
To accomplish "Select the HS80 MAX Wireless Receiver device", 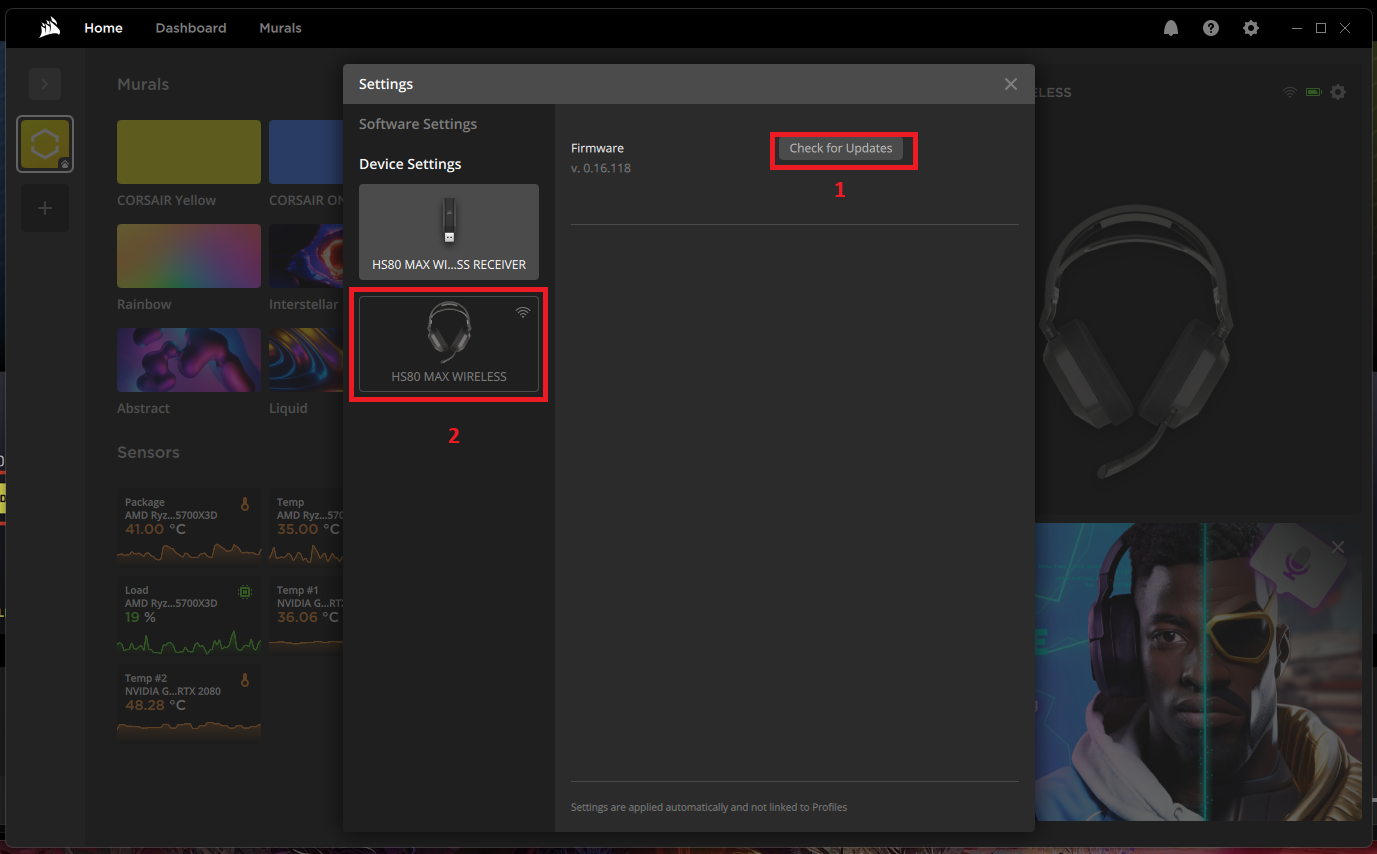I will (449, 231).
